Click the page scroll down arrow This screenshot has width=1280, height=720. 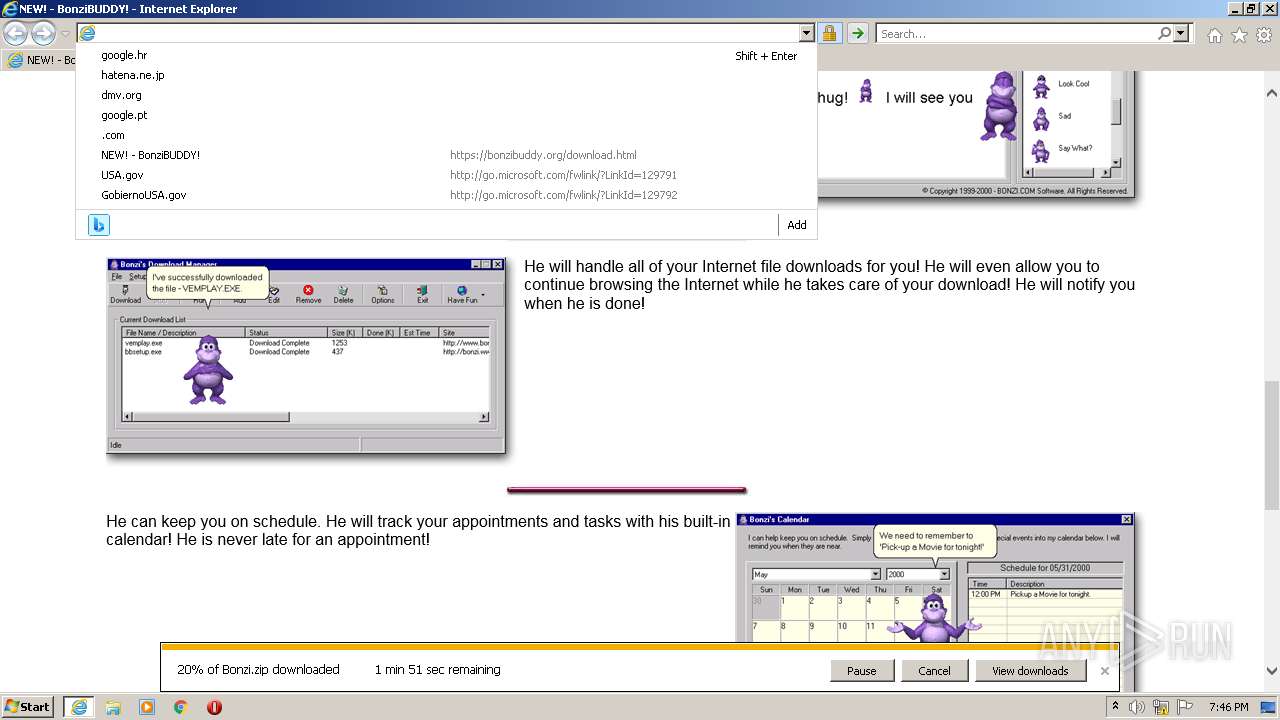point(1271,671)
